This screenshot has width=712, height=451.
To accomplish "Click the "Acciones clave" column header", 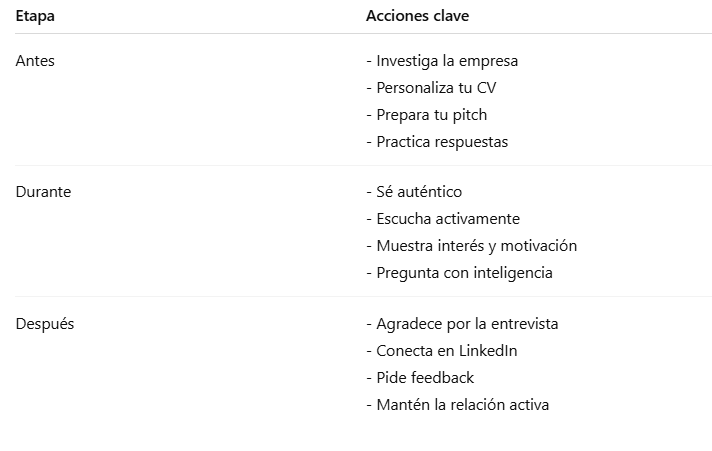I will click(417, 16).
